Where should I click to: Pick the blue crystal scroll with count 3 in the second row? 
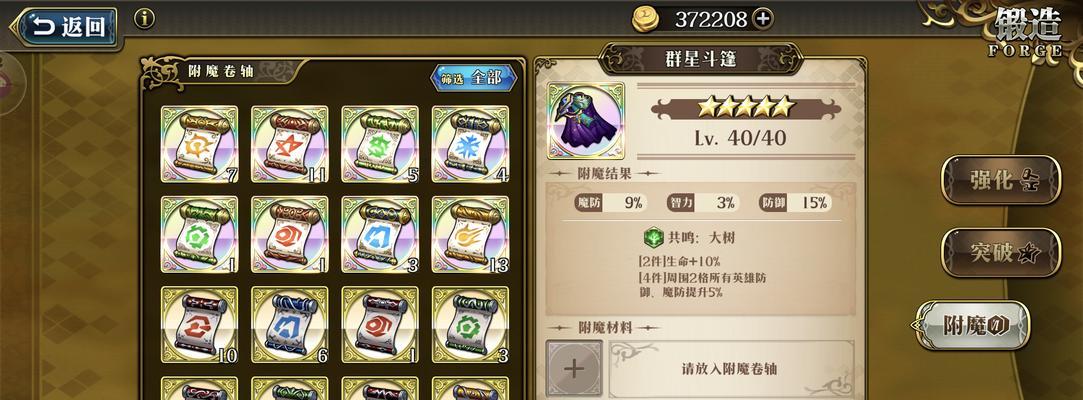pos(380,234)
